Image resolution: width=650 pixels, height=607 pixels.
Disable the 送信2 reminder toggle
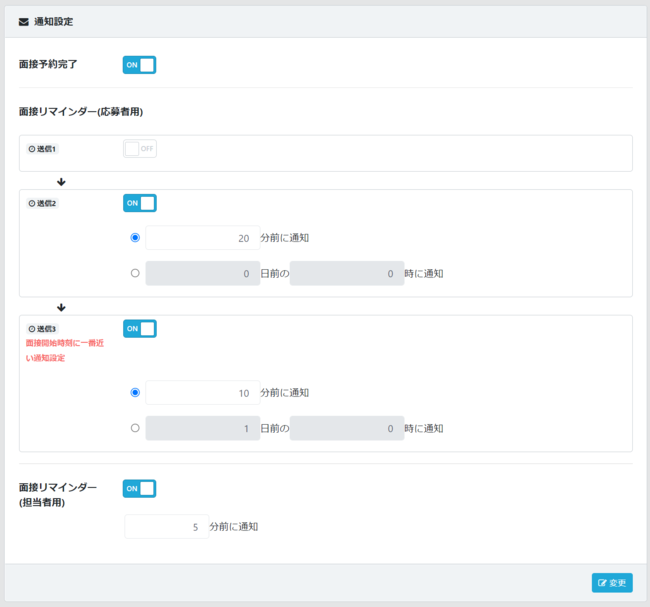(x=139, y=203)
